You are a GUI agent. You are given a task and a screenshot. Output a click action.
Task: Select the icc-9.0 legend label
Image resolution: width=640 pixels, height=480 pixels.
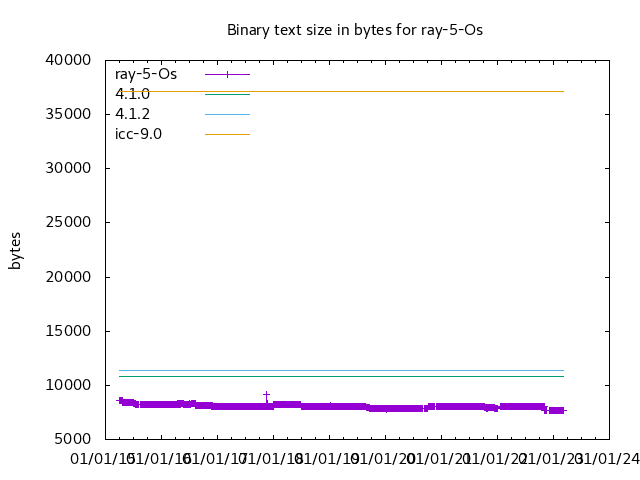coord(138,134)
